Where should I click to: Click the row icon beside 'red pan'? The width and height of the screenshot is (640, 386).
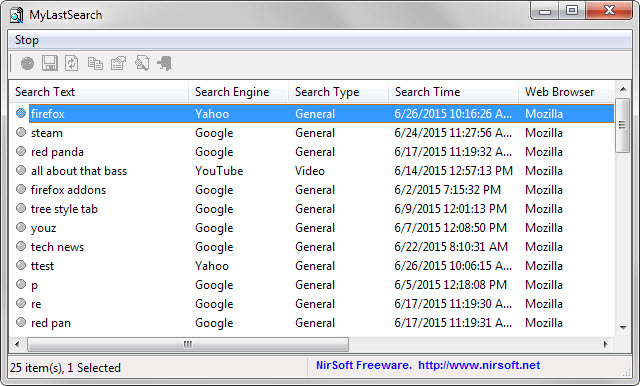[21, 322]
